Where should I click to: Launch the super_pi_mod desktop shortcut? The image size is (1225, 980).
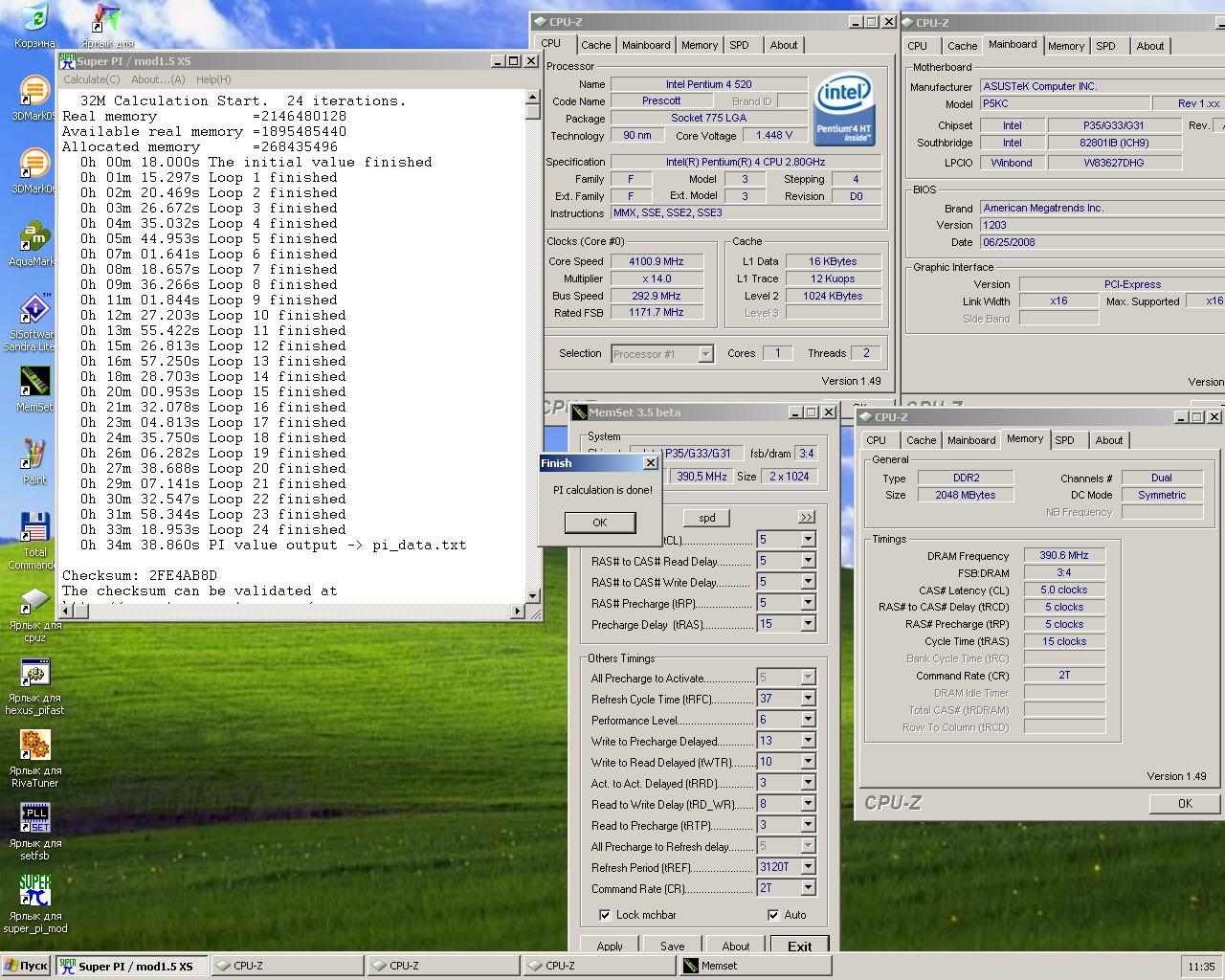click(x=34, y=891)
